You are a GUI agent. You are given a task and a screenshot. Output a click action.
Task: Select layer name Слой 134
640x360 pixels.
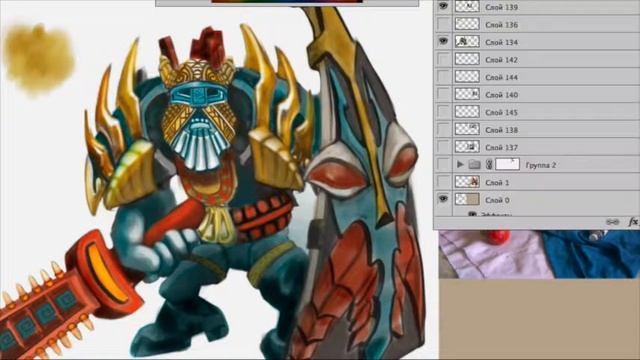point(501,42)
